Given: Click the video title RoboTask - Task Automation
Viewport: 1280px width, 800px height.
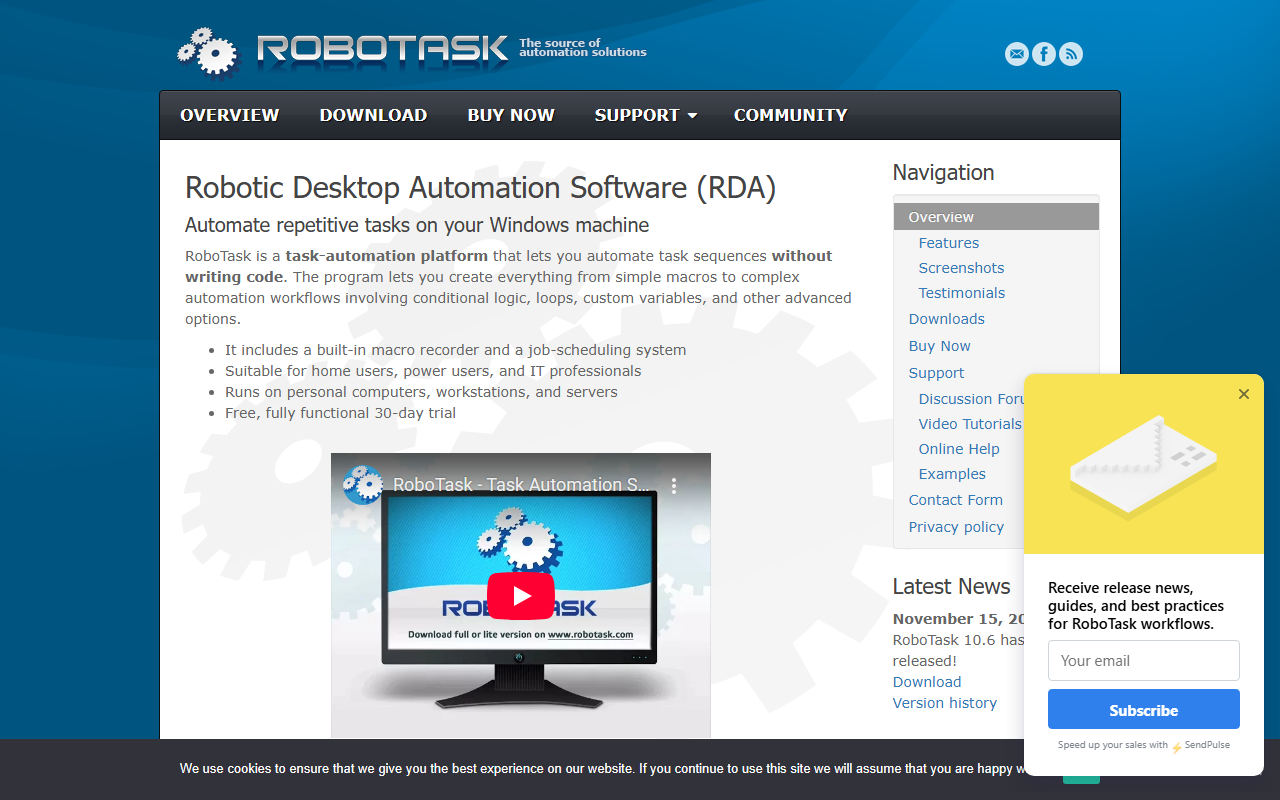Looking at the screenshot, I should pyautogui.click(x=522, y=485).
